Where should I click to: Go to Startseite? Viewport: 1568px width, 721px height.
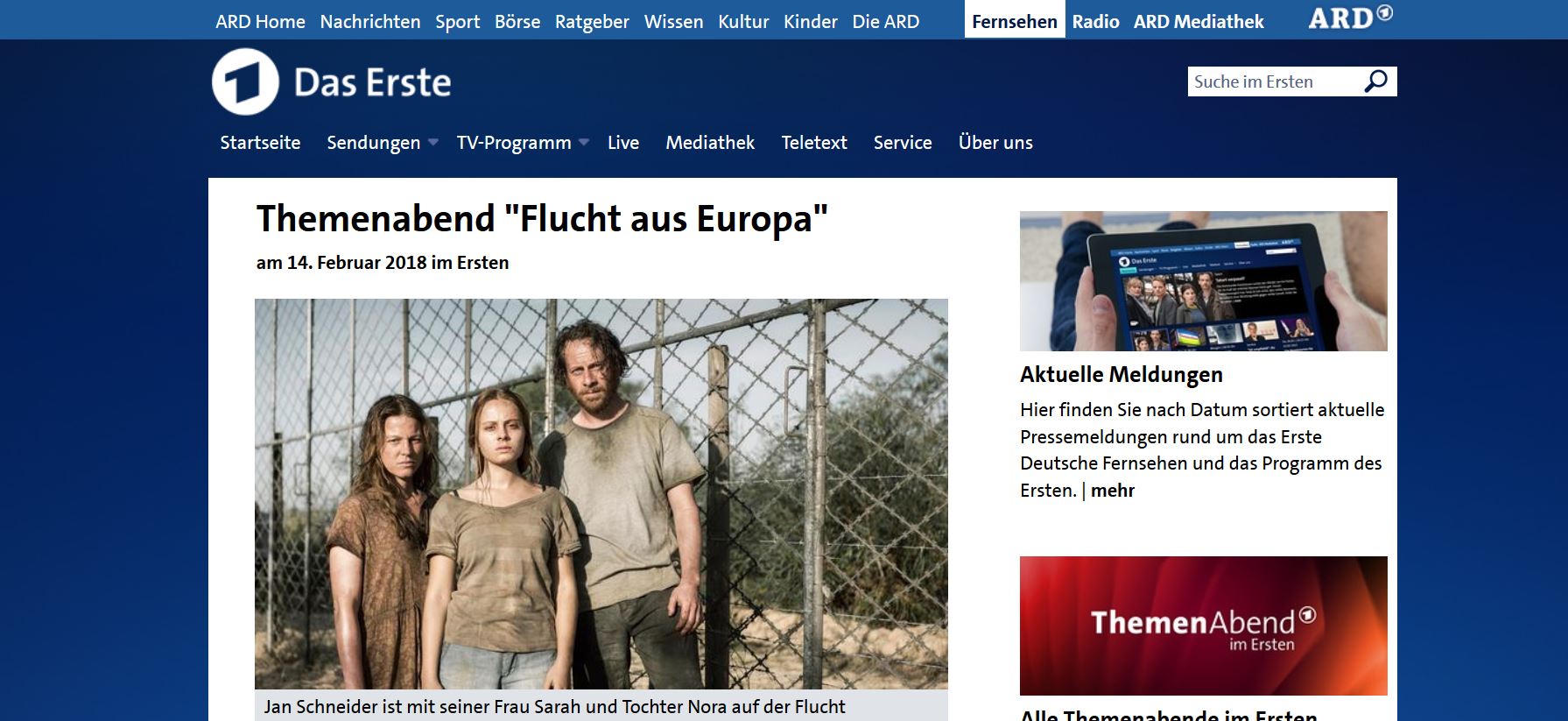tap(260, 142)
